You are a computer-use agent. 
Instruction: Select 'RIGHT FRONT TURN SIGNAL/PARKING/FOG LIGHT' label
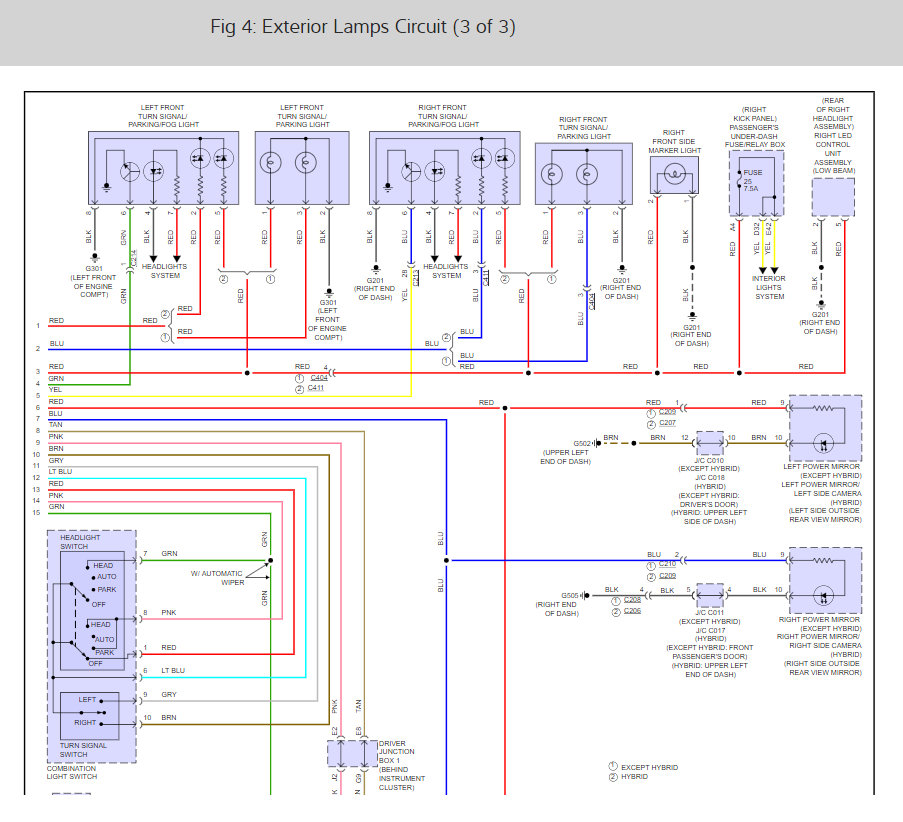(443, 116)
